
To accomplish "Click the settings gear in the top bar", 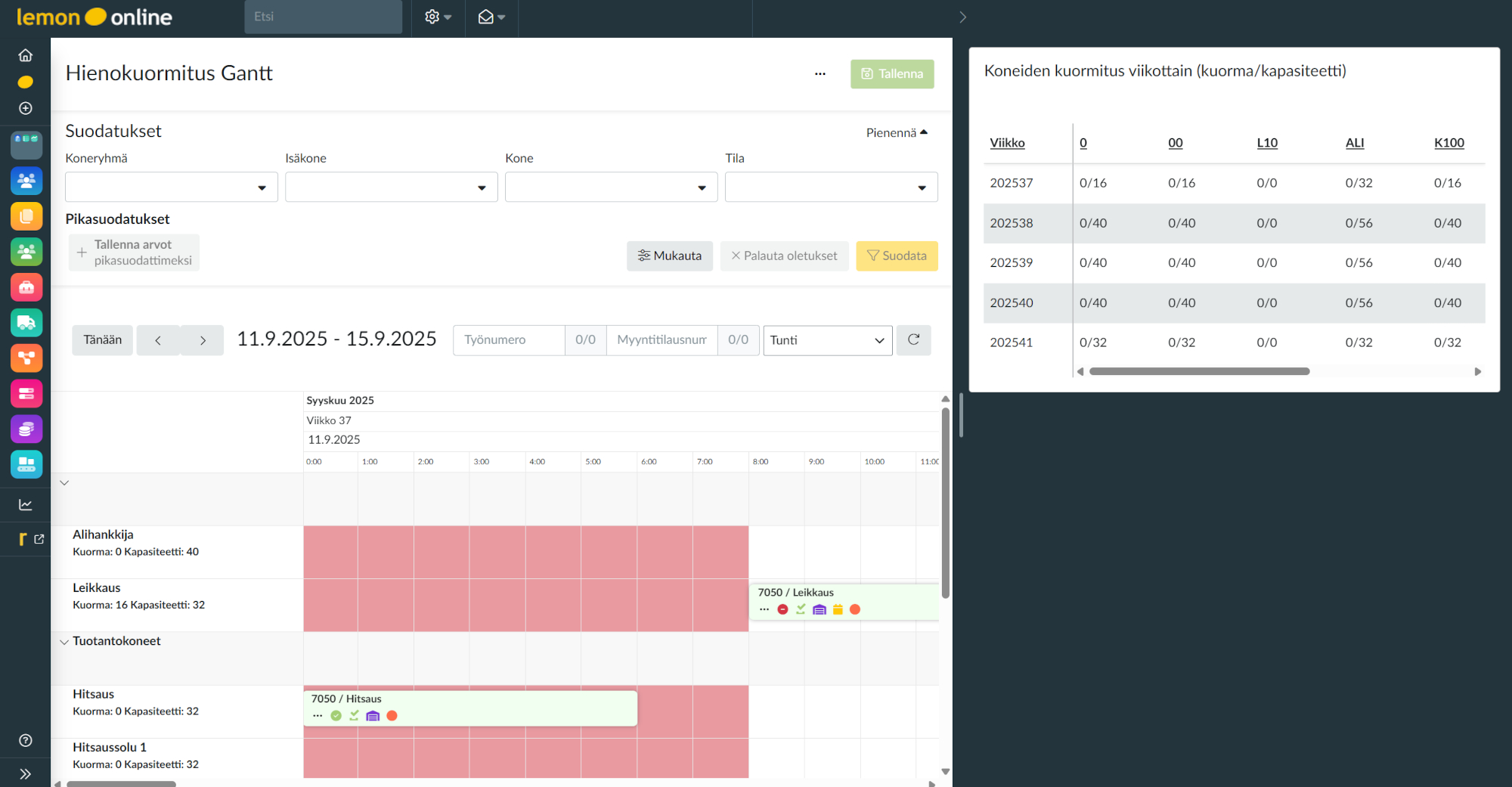I will click(x=433, y=16).
